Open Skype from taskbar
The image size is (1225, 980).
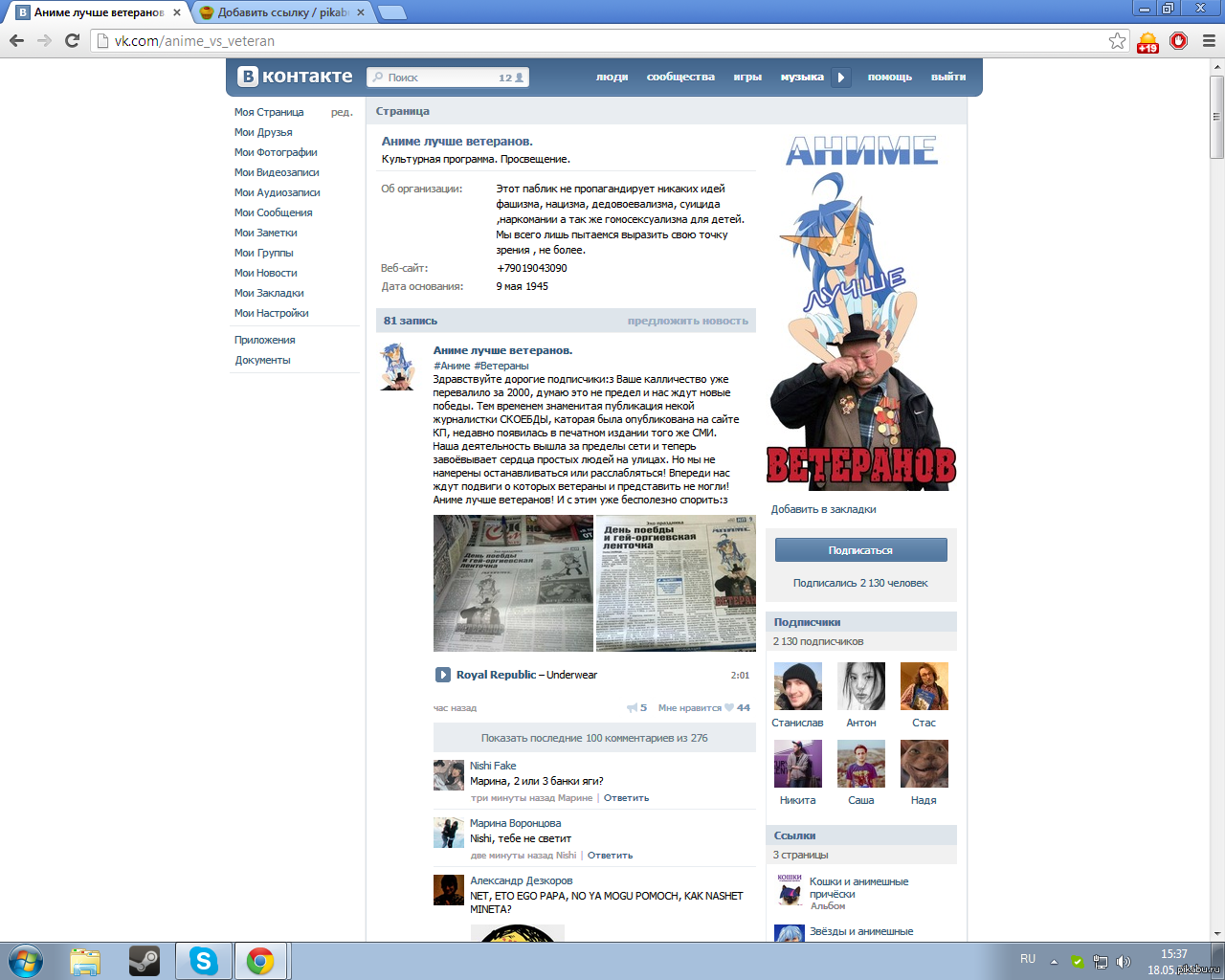[203, 961]
